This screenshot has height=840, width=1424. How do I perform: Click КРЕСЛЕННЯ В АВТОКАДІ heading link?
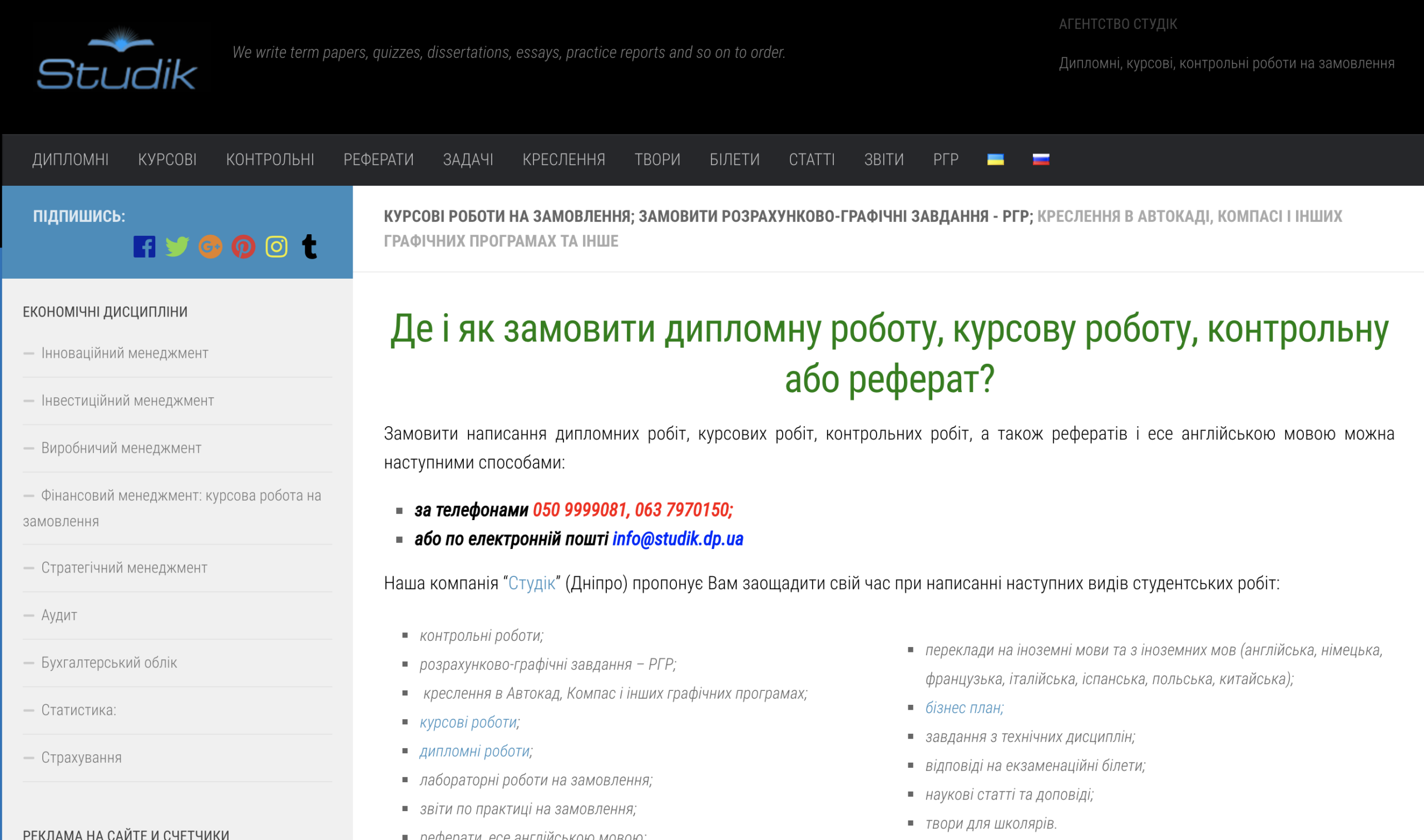point(863,229)
